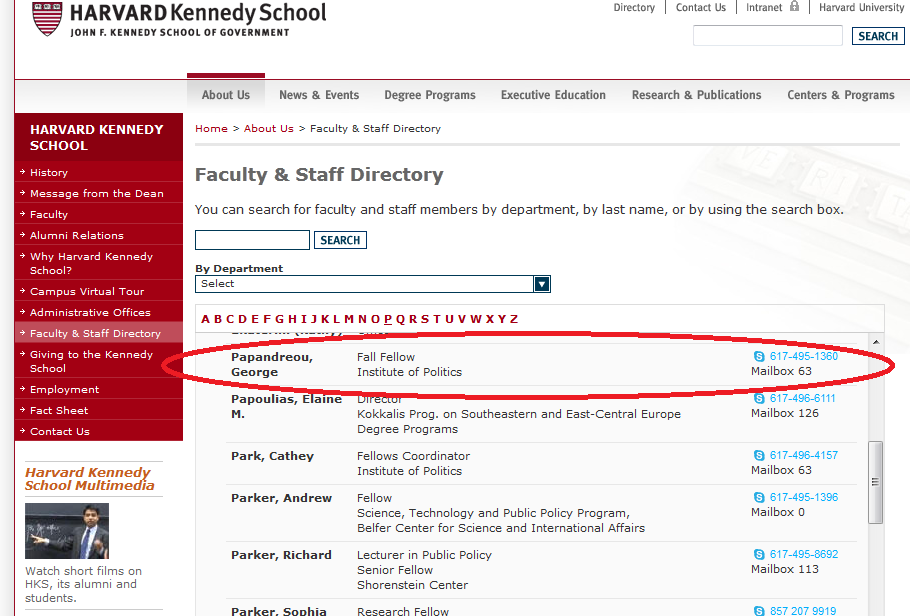Call number 617-495-1396
910x616 pixels.
coord(804,497)
